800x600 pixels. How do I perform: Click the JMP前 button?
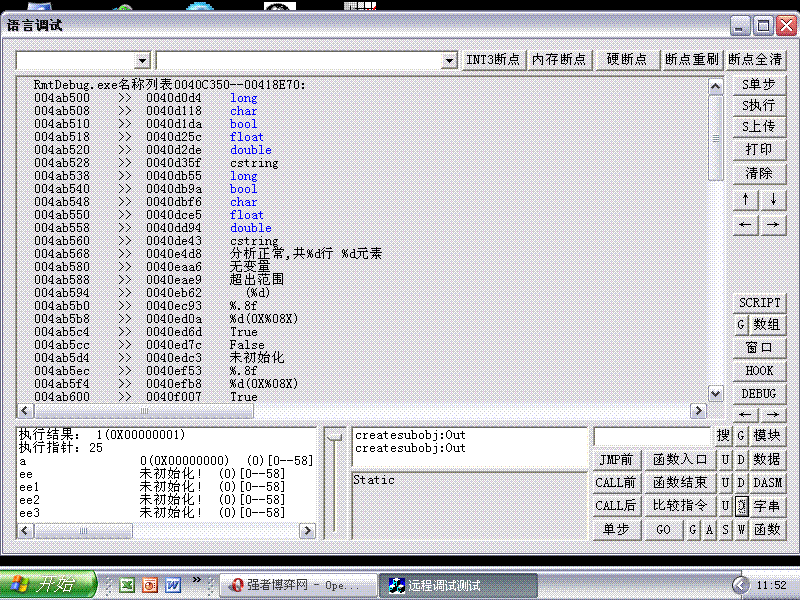[x=616, y=460]
